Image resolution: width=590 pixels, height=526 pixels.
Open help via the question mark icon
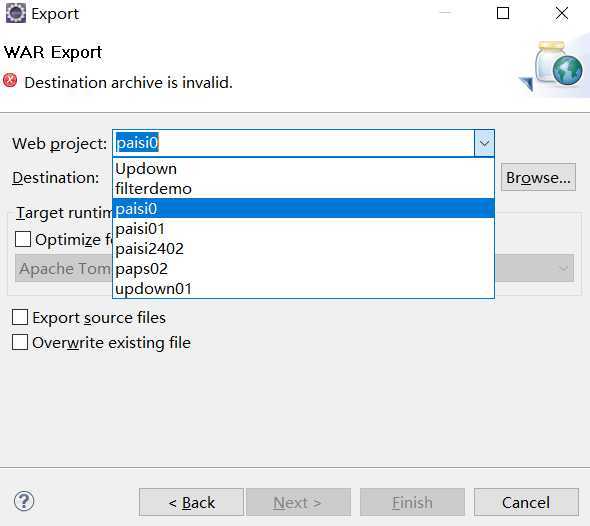click(24, 501)
